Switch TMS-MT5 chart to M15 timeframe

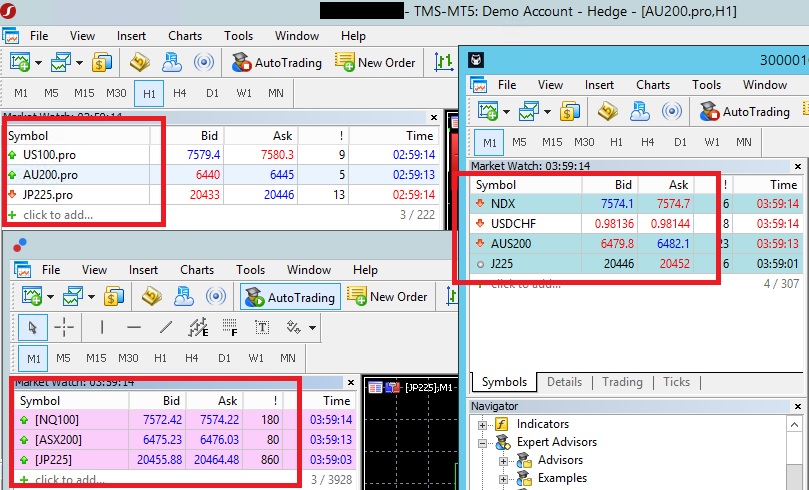[84, 93]
